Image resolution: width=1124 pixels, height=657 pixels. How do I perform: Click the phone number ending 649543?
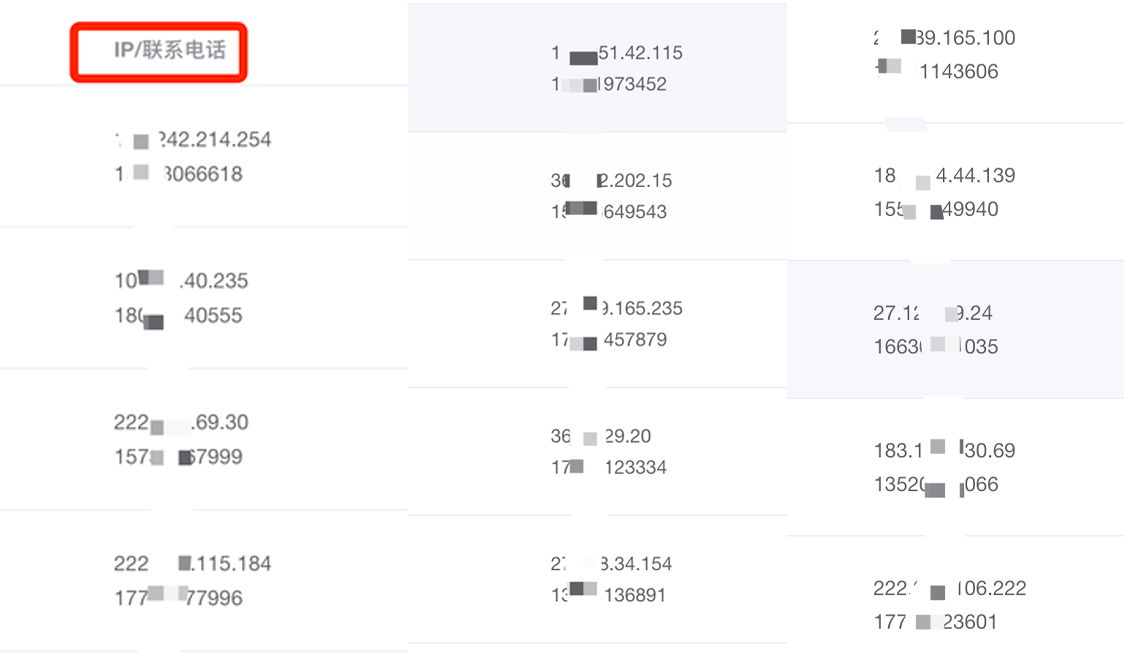(609, 211)
